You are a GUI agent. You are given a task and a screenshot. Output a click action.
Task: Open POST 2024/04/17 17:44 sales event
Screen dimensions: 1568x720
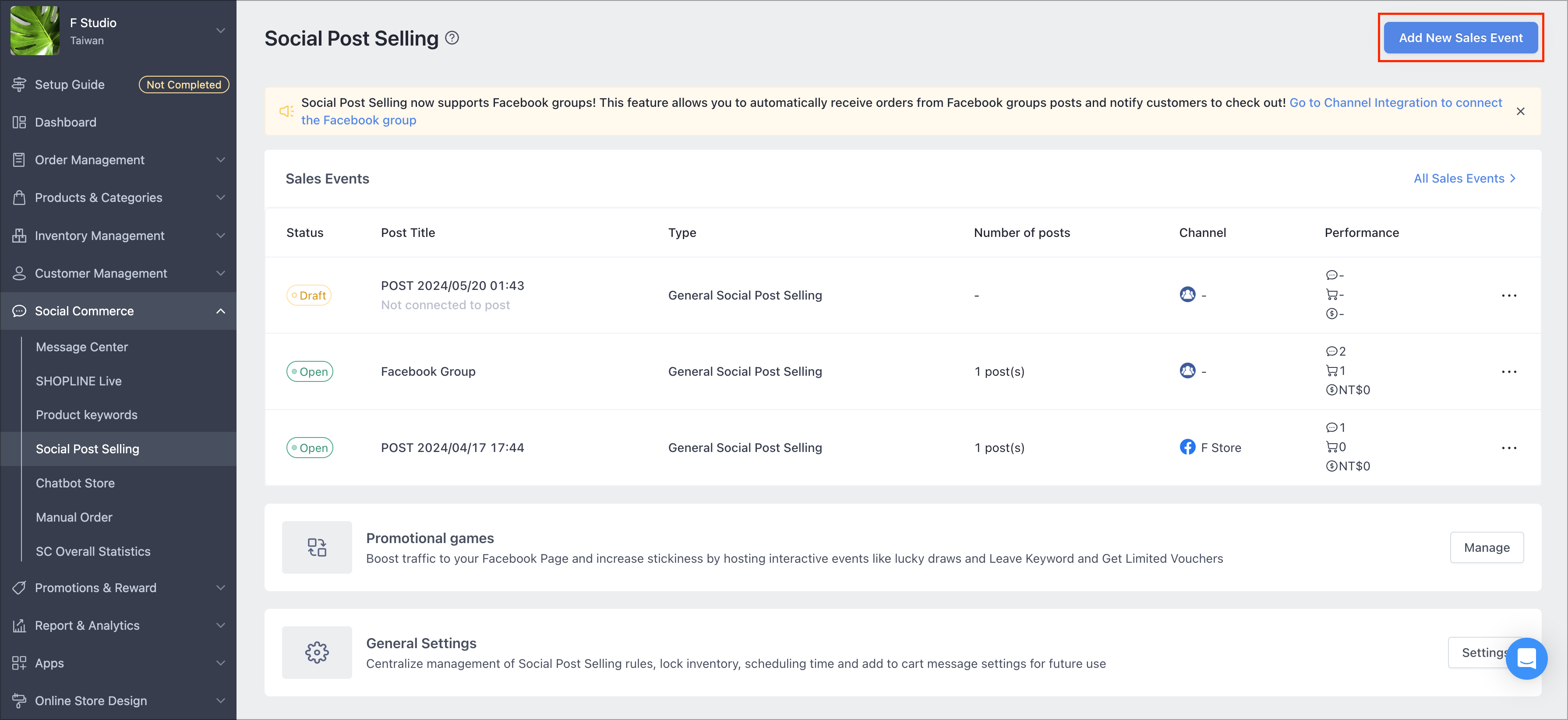pos(452,448)
